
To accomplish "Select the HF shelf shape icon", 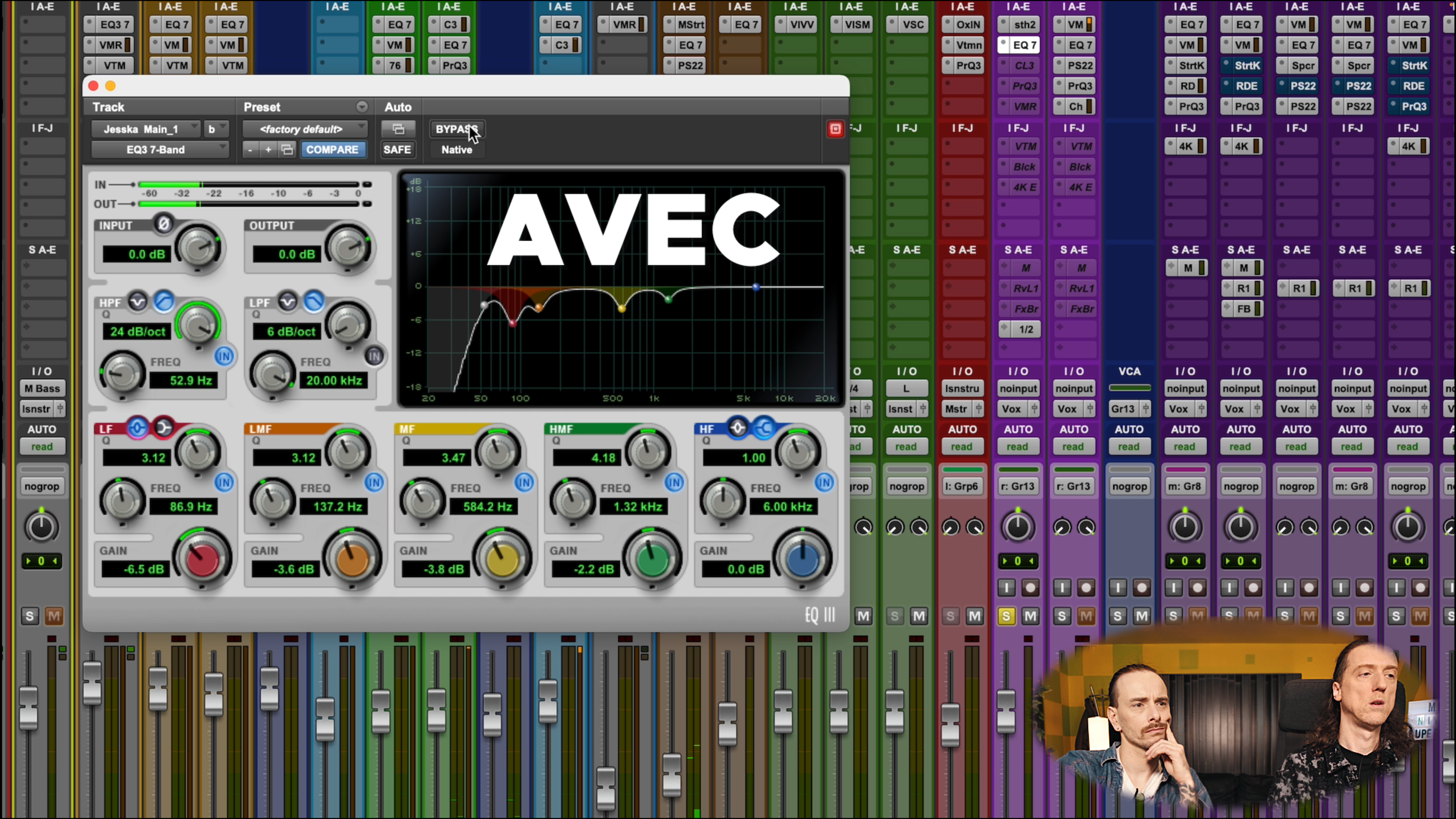I will [x=764, y=428].
